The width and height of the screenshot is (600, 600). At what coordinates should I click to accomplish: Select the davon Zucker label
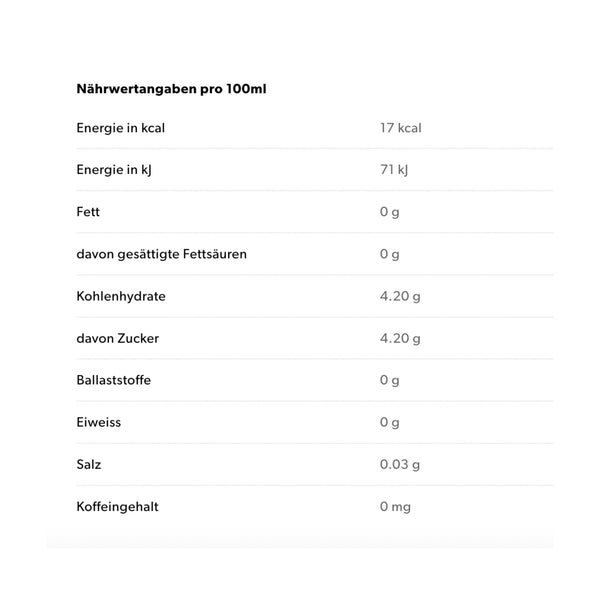tap(117, 338)
